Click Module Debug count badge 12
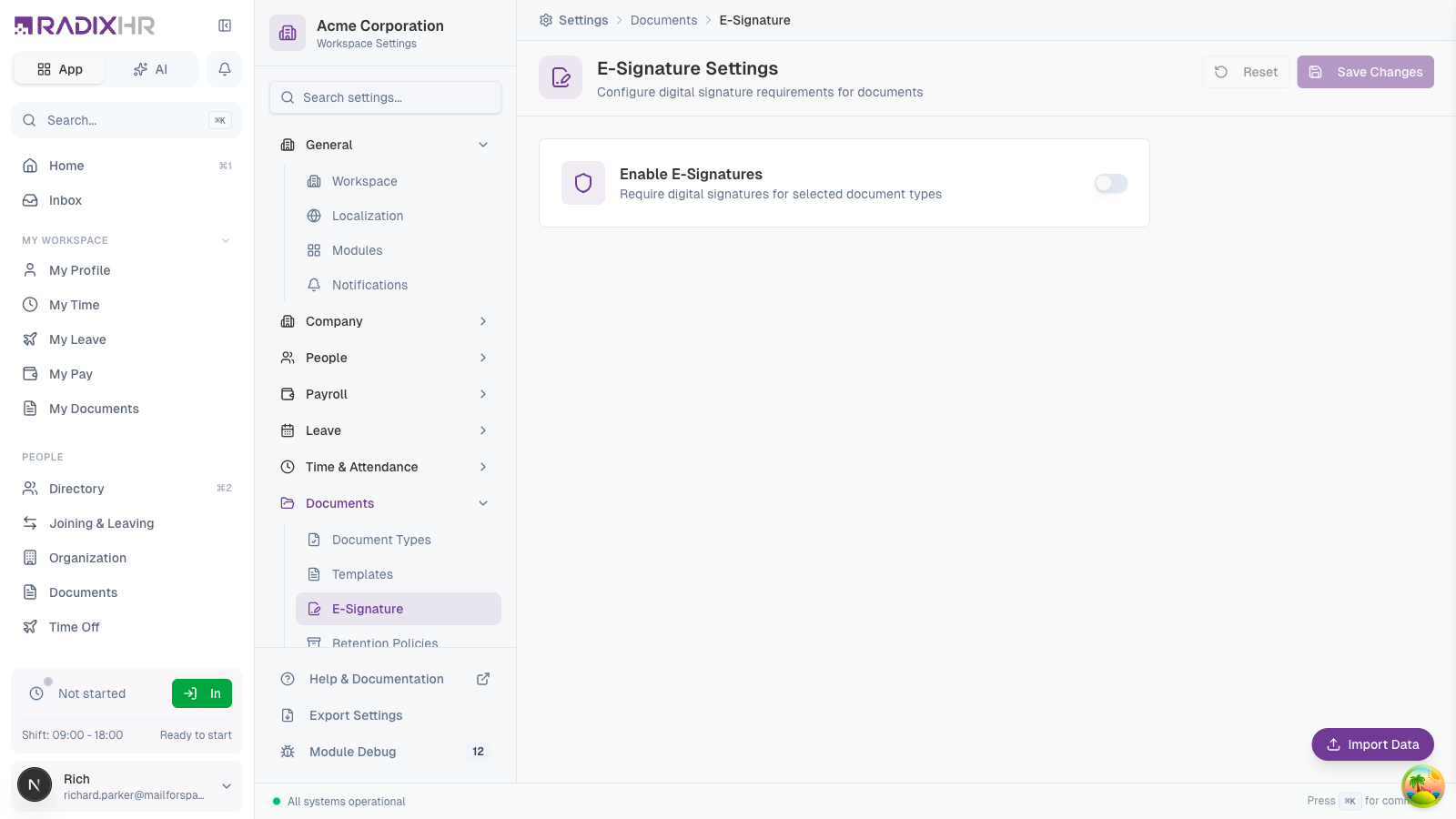 pos(478,752)
